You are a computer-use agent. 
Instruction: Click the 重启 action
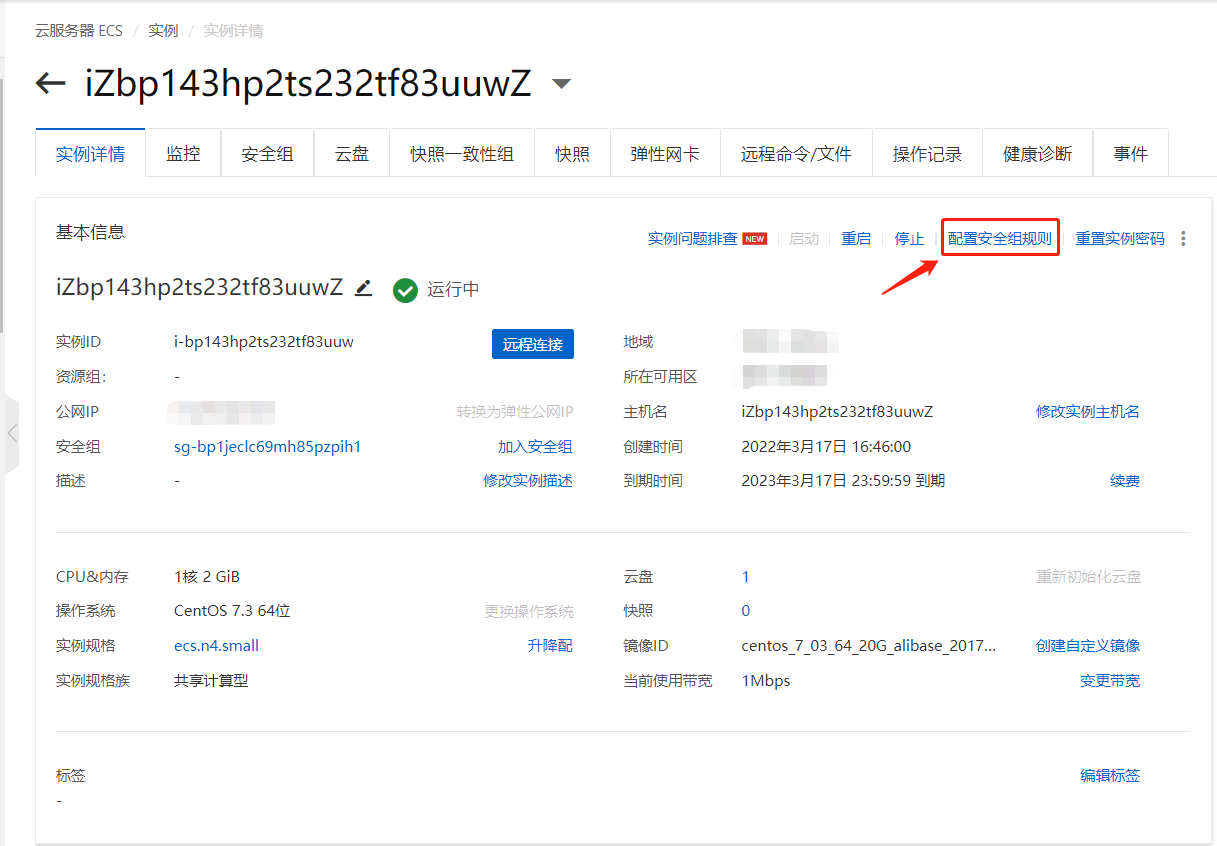click(856, 239)
